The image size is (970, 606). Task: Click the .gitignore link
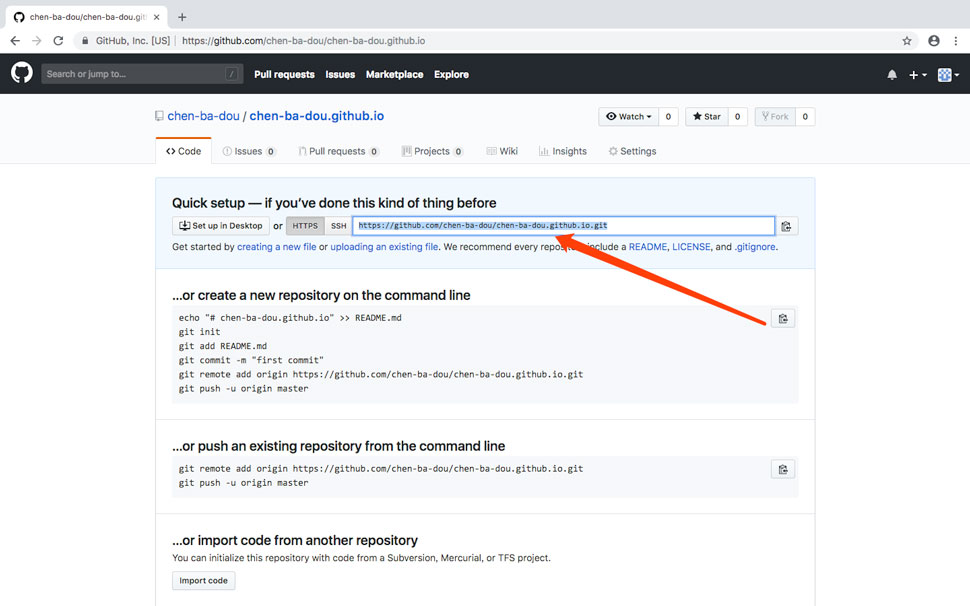[755, 247]
